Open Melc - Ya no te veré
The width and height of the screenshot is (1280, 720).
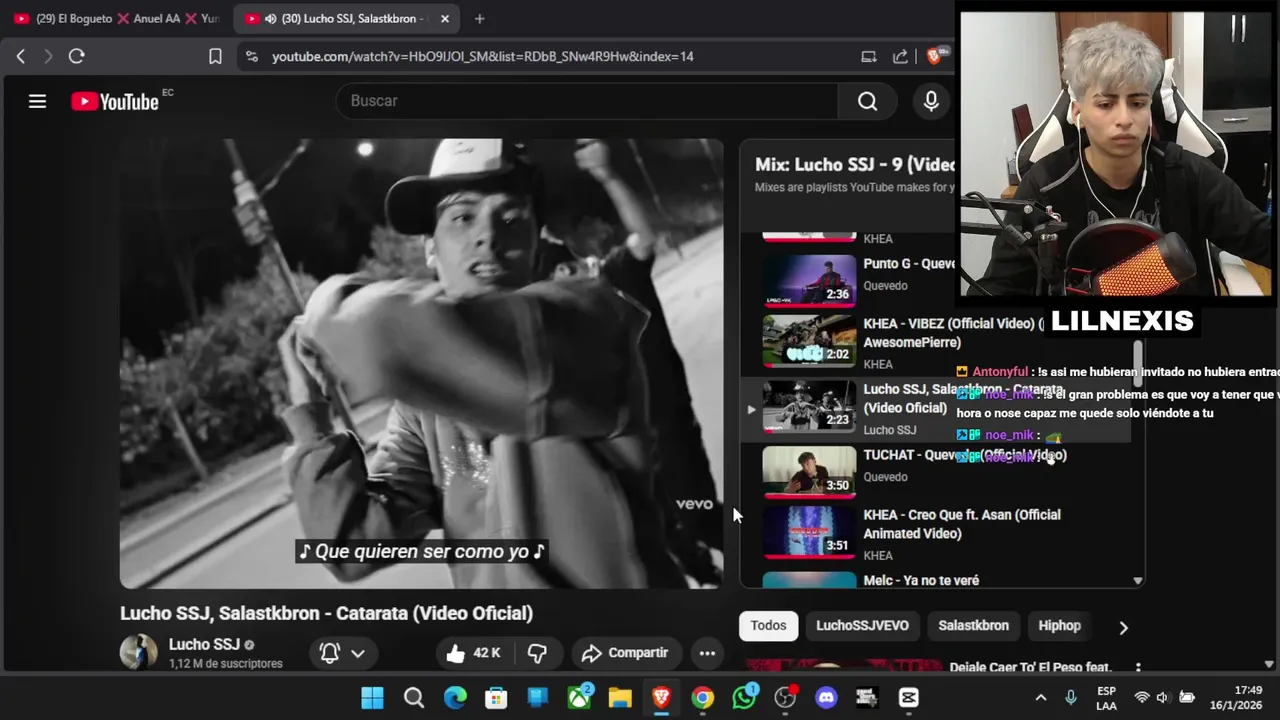[921, 580]
